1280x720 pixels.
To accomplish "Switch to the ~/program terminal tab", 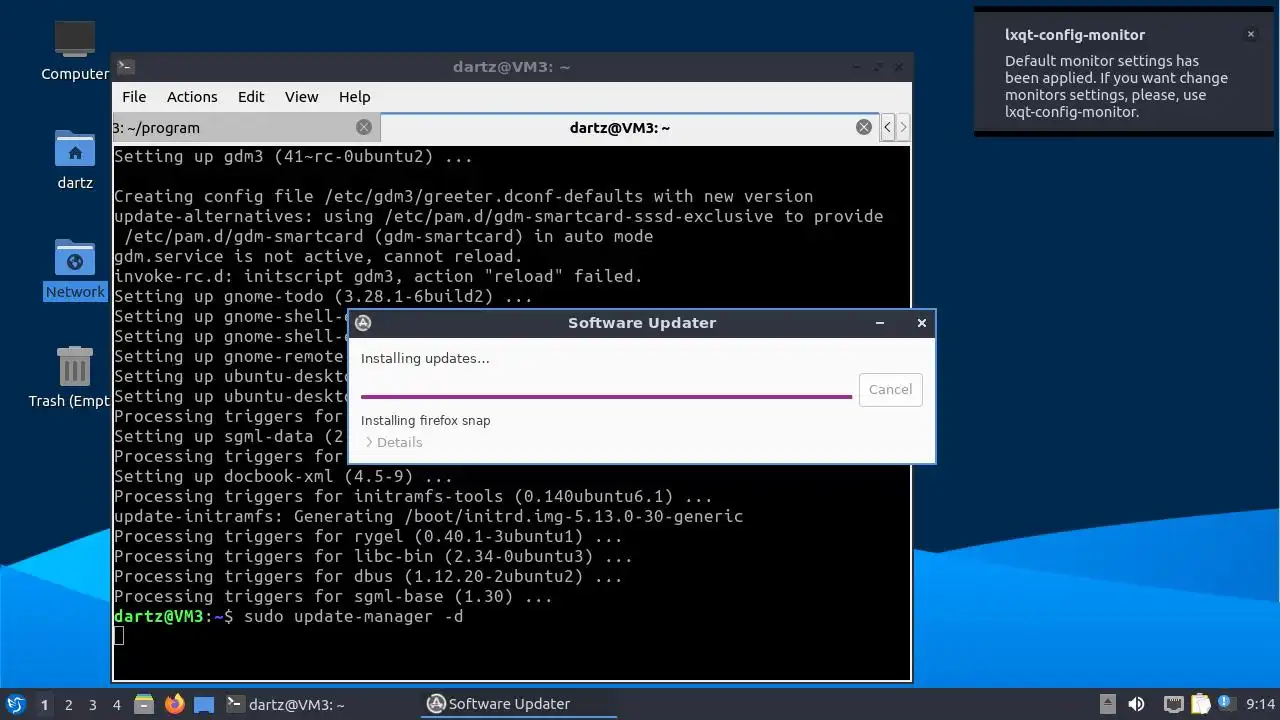I will (245, 127).
